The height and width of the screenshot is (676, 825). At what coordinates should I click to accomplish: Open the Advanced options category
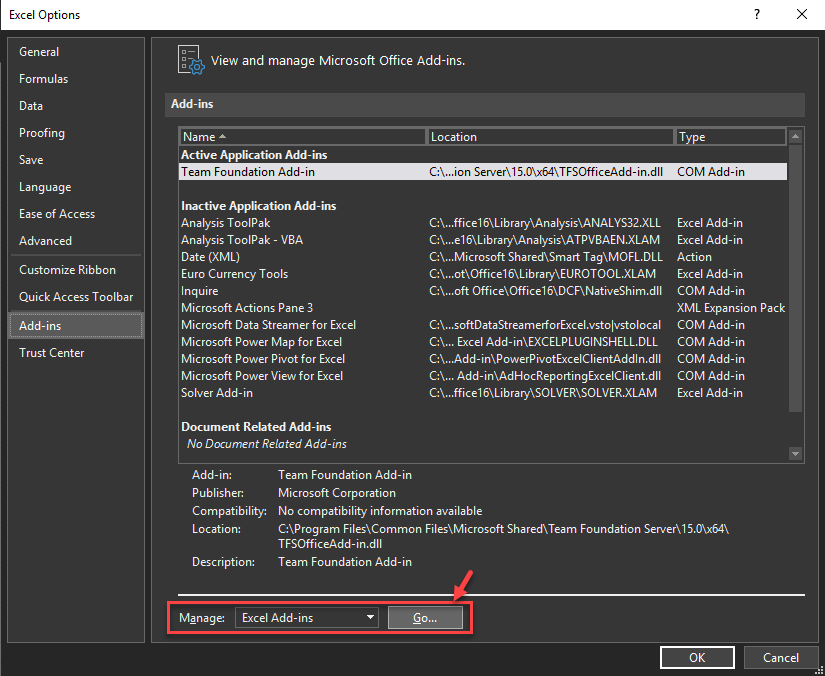tap(76, 241)
